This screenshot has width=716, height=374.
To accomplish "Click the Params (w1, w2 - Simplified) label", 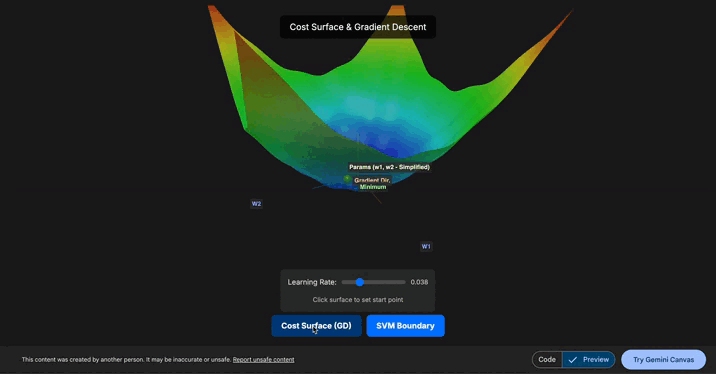I will (390, 167).
